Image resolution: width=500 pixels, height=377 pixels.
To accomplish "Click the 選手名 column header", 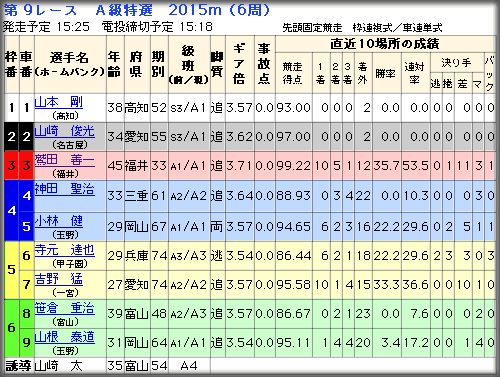I will click(70, 65).
